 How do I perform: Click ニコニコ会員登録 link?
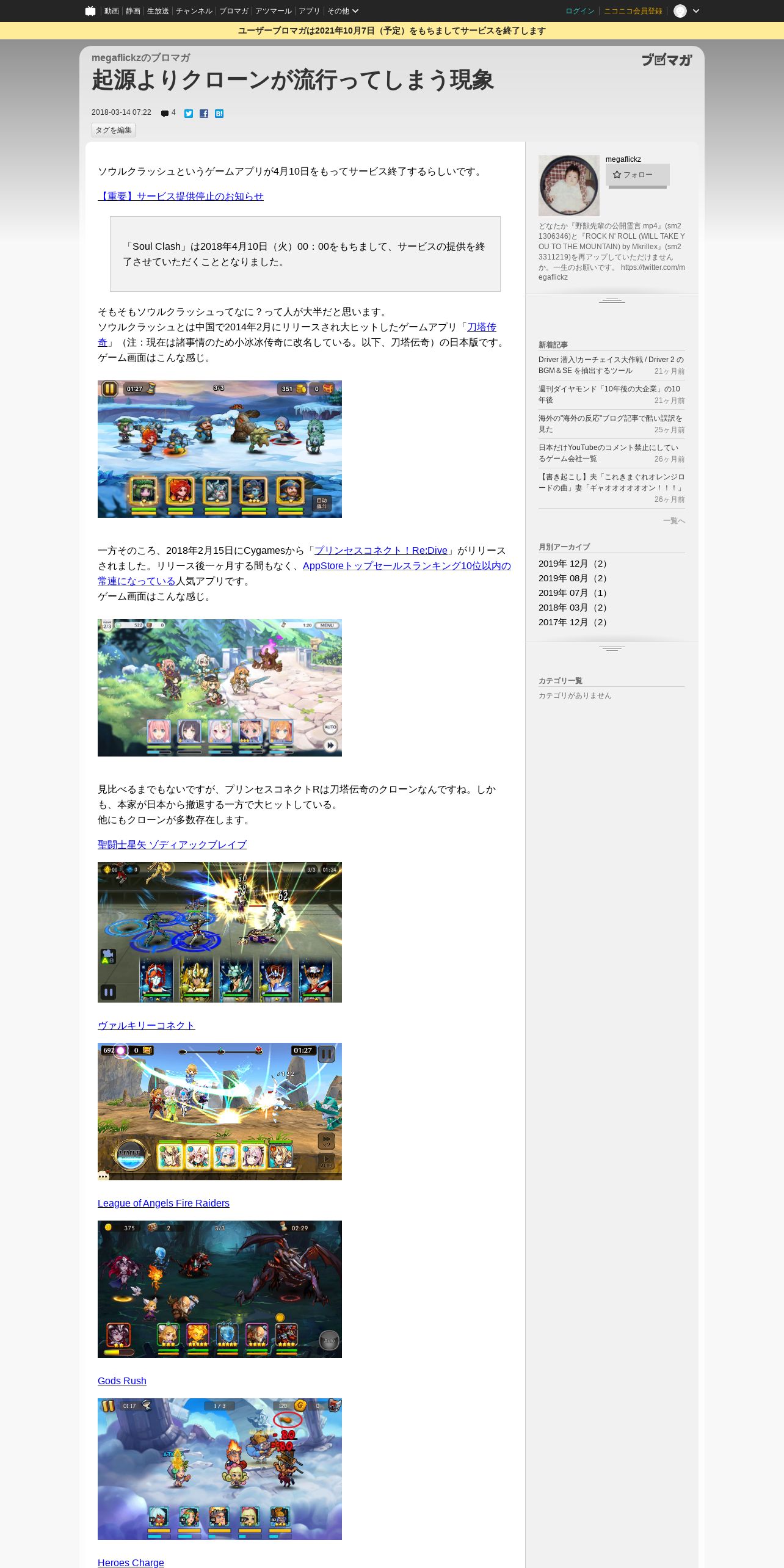(633, 11)
